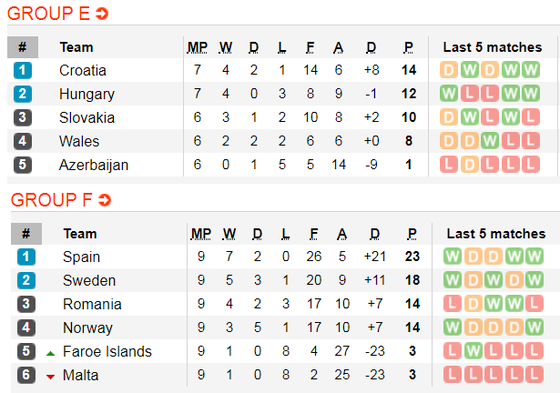Click Azerbaijan's D result badge

click(x=469, y=165)
